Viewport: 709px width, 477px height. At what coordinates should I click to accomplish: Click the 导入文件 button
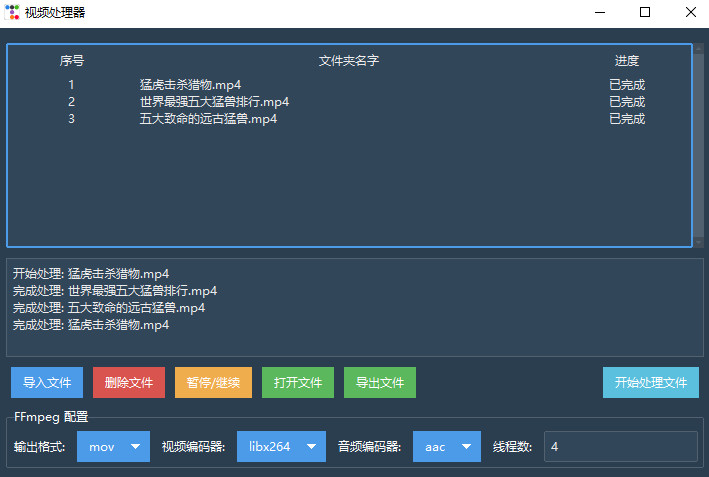click(47, 382)
